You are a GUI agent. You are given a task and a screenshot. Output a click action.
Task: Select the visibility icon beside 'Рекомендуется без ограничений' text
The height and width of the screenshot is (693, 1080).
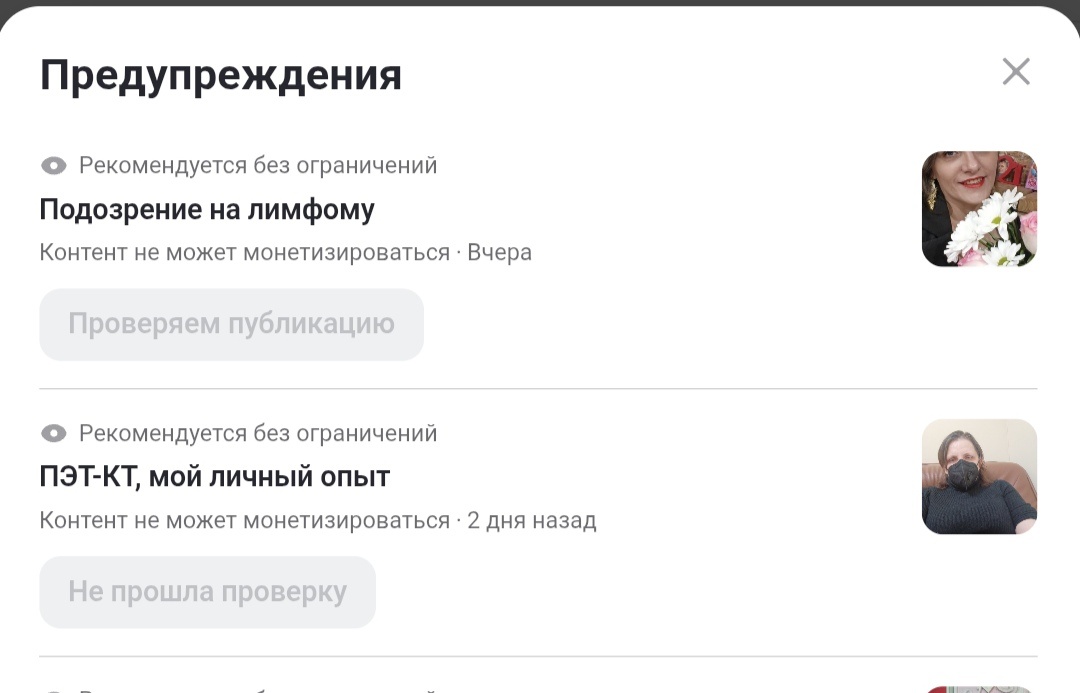52,165
